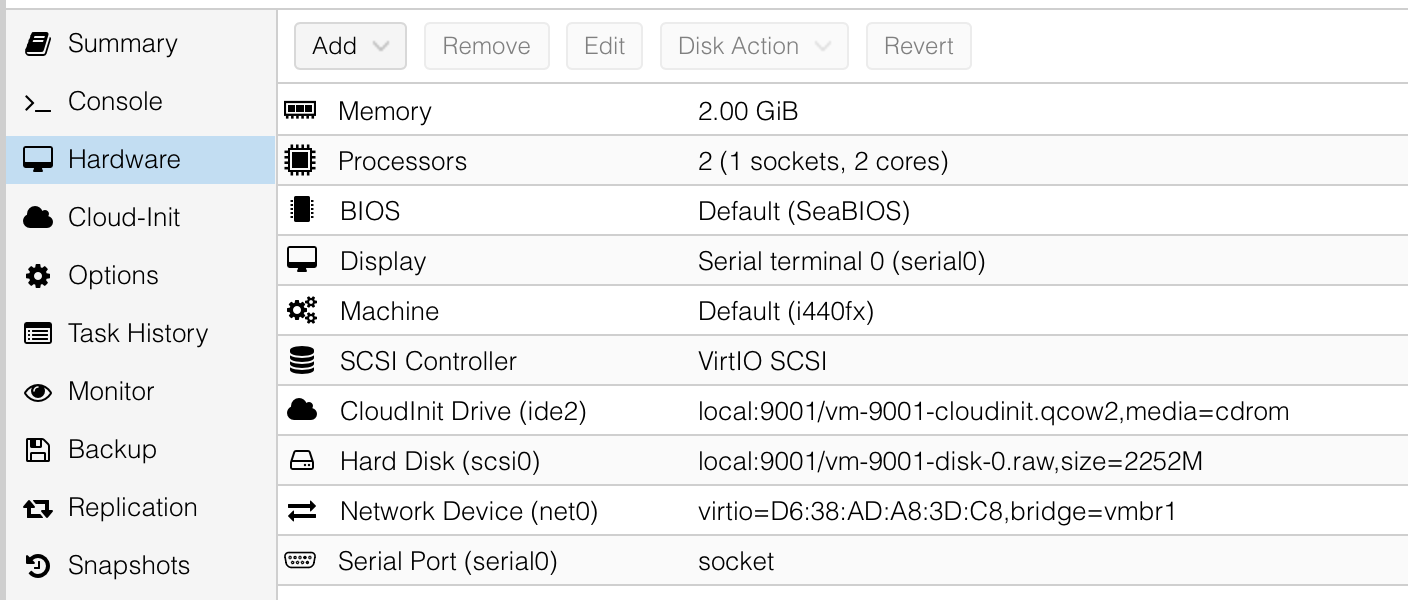Open the Add dropdown menu
The height and width of the screenshot is (600, 1408).
coord(350,46)
